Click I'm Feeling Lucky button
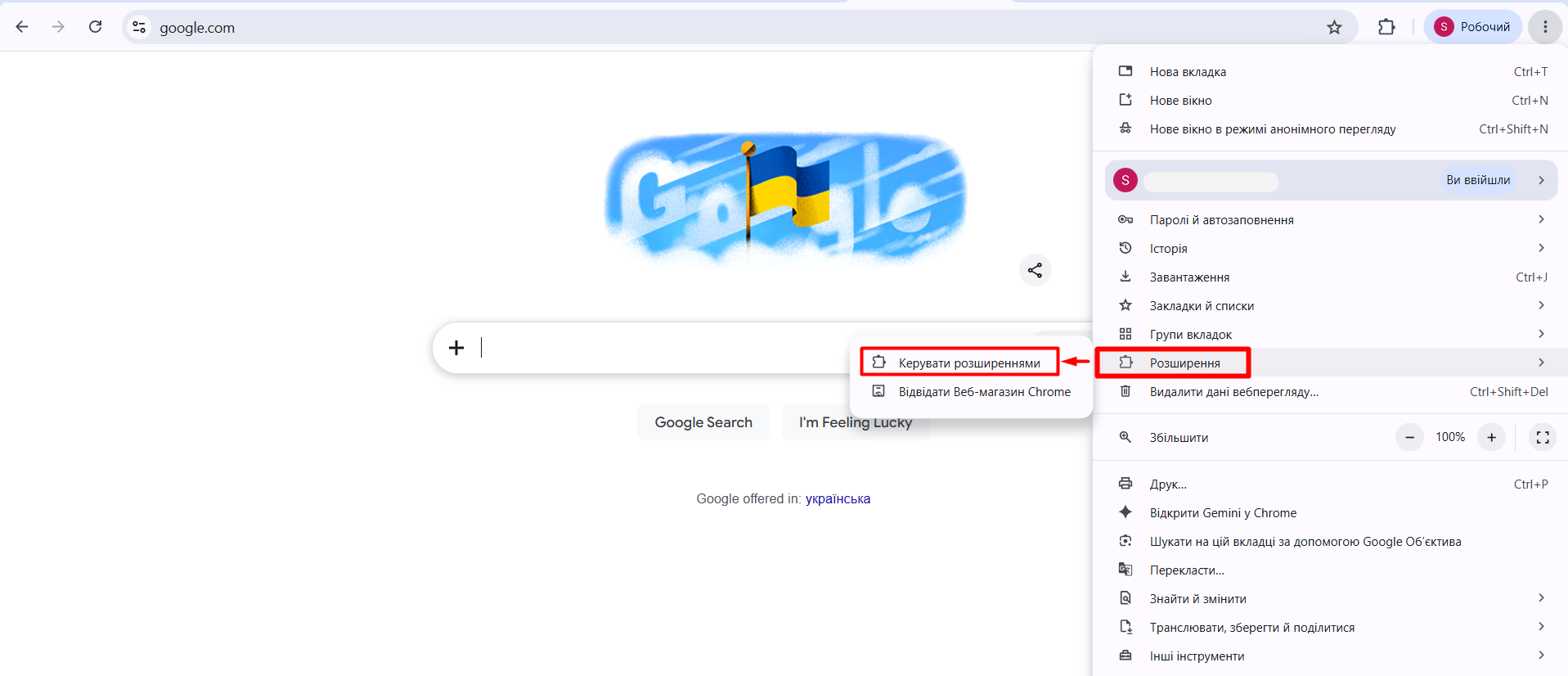The image size is (1568, 676). point(856,422)
